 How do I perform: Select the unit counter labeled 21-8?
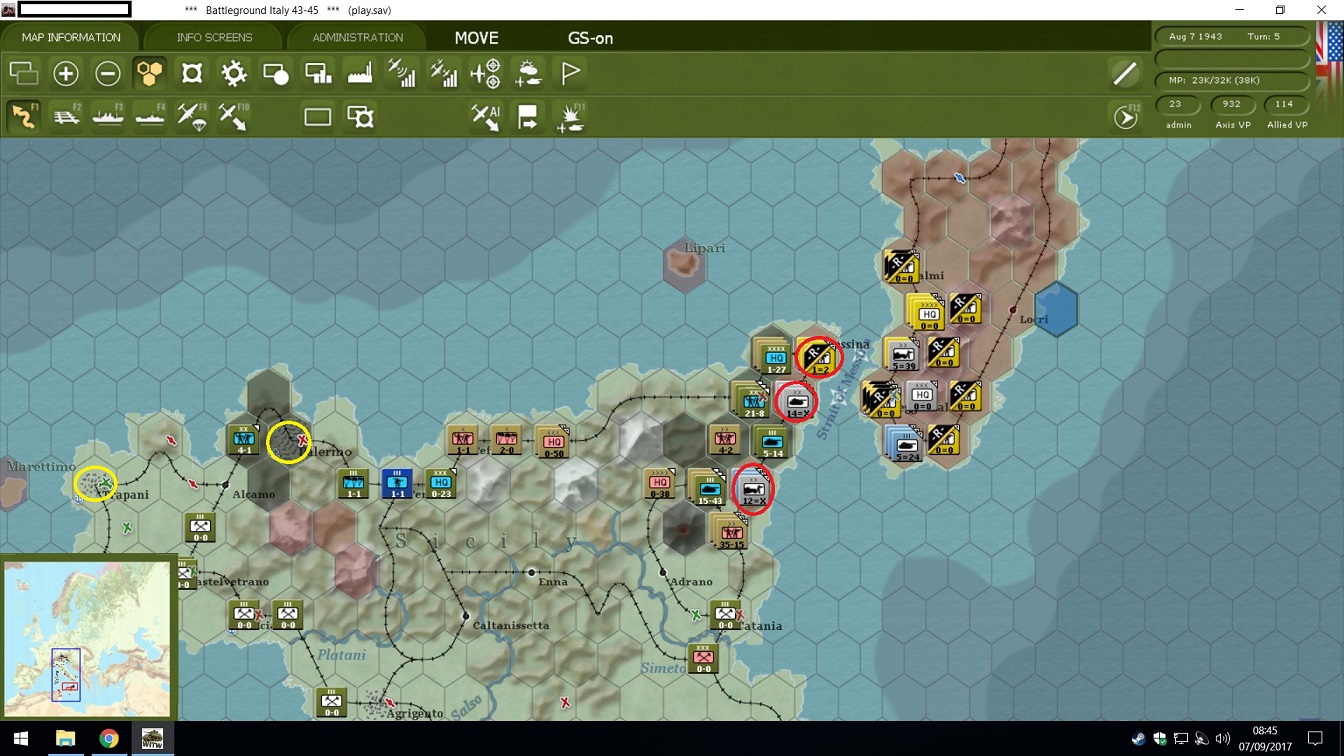[x=752, y=403]
